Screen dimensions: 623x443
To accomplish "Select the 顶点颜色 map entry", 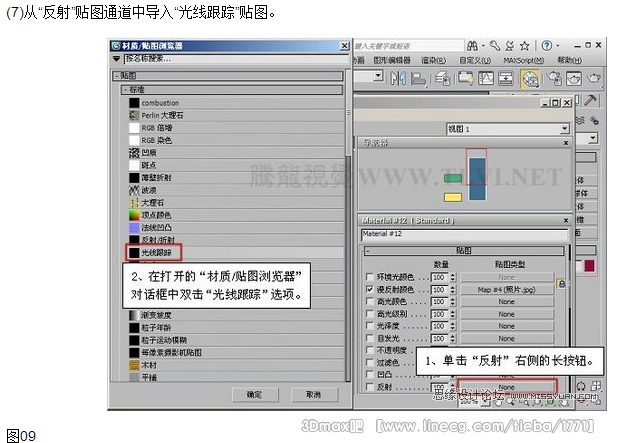I will pyautogui.click(x=236, y=215).
